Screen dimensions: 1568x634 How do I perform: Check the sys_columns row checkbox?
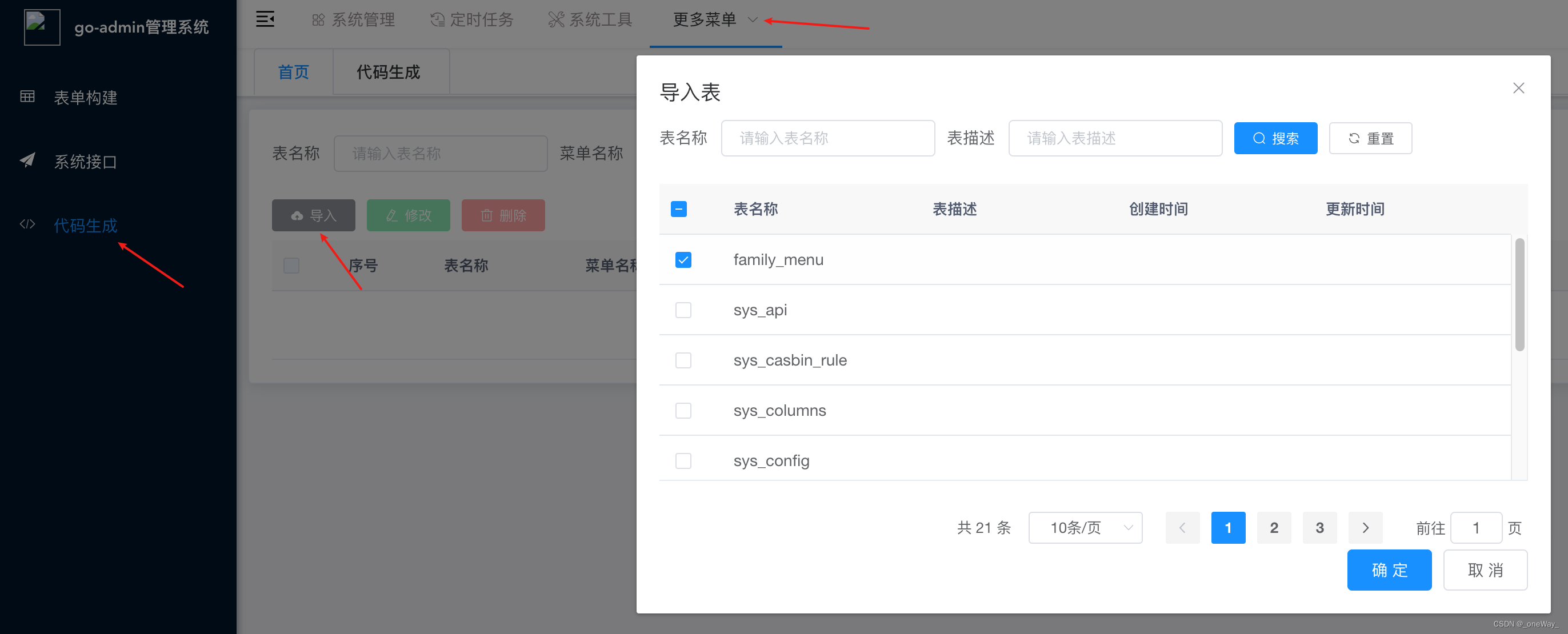[683, 411]
